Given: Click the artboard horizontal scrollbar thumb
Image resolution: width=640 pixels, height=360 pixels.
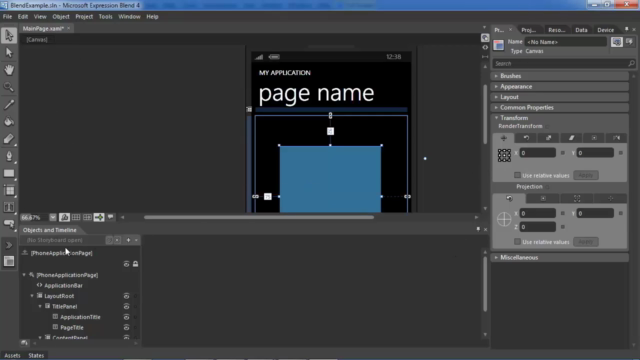Looking at the screenshot, I should [259, 217].
